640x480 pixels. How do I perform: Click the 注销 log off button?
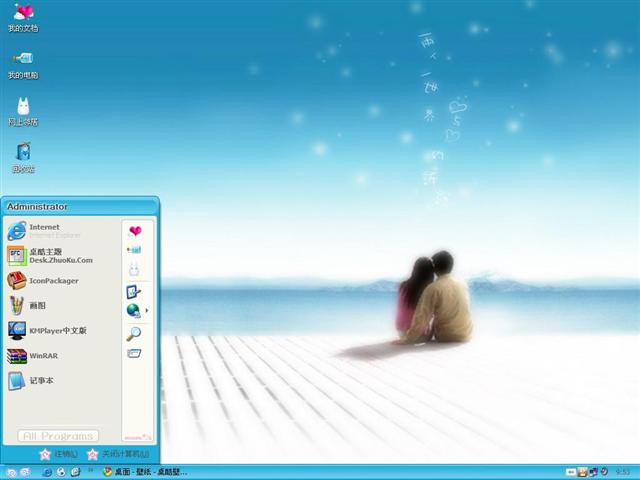tap(58, 454)
